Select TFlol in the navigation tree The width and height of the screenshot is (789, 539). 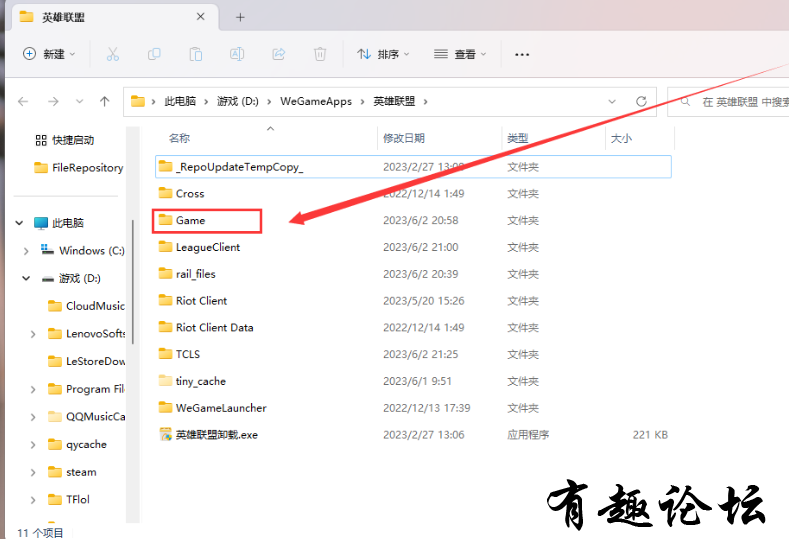69,500
